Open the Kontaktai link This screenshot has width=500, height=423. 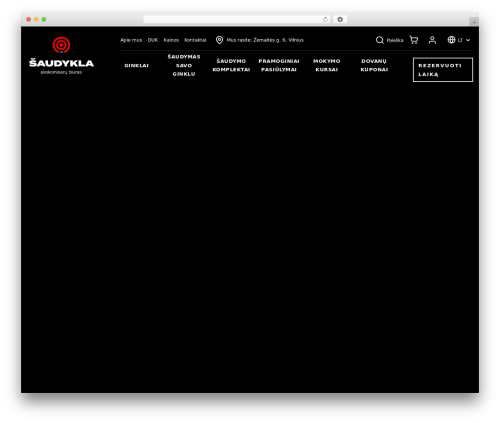[x=195, y=40]
